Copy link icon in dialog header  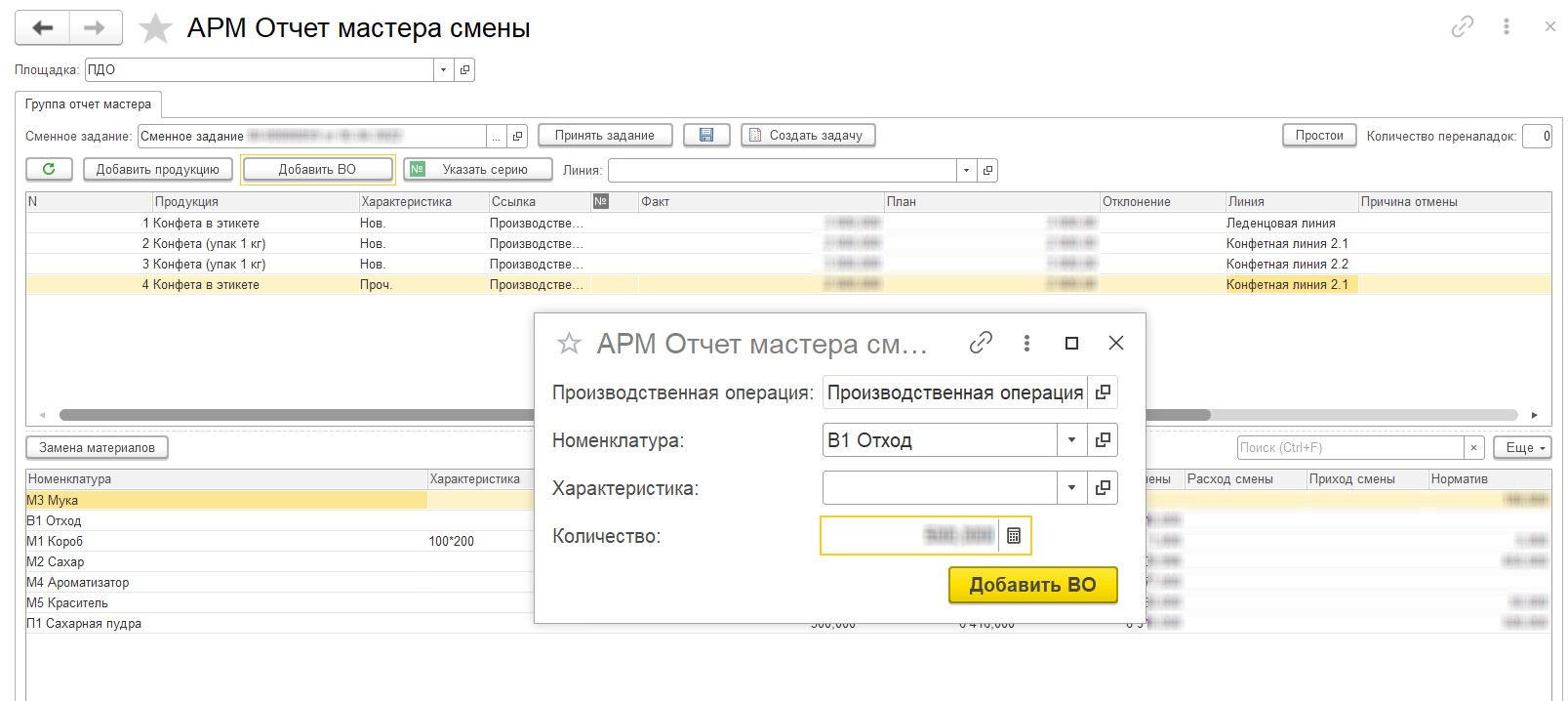pos(981,343)
